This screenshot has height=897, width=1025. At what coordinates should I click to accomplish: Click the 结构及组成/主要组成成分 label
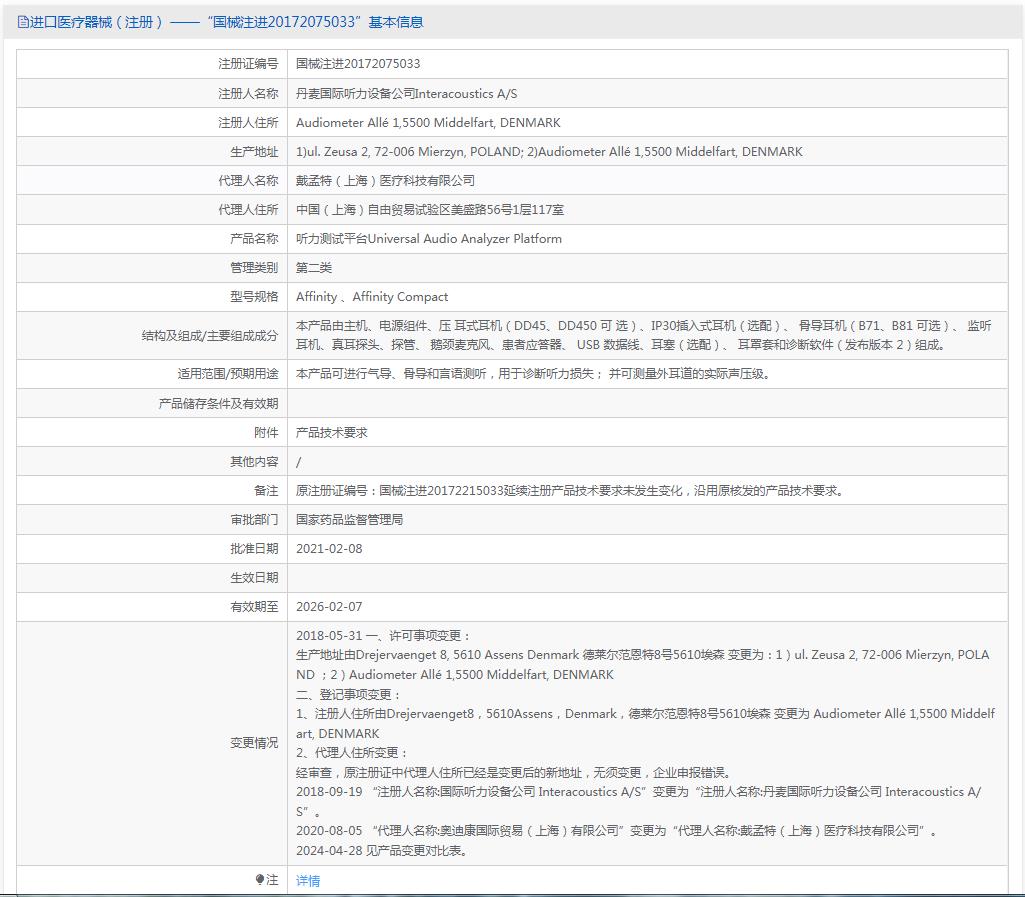(x=210, y=335)
